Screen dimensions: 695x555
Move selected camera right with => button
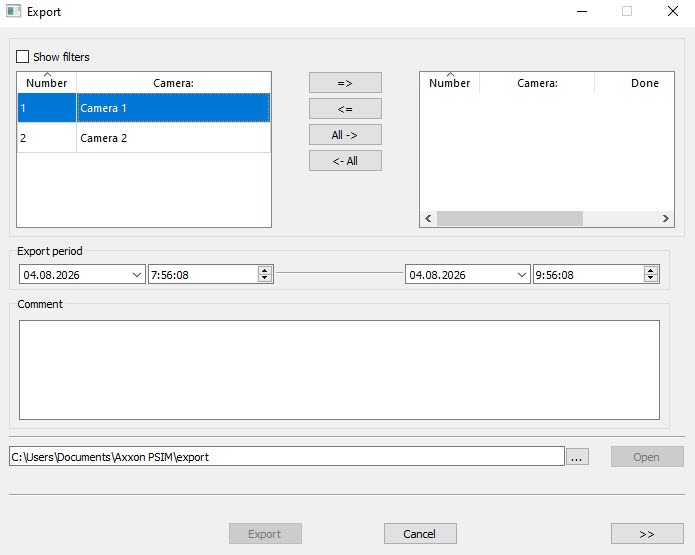click(x=345, y=83)
